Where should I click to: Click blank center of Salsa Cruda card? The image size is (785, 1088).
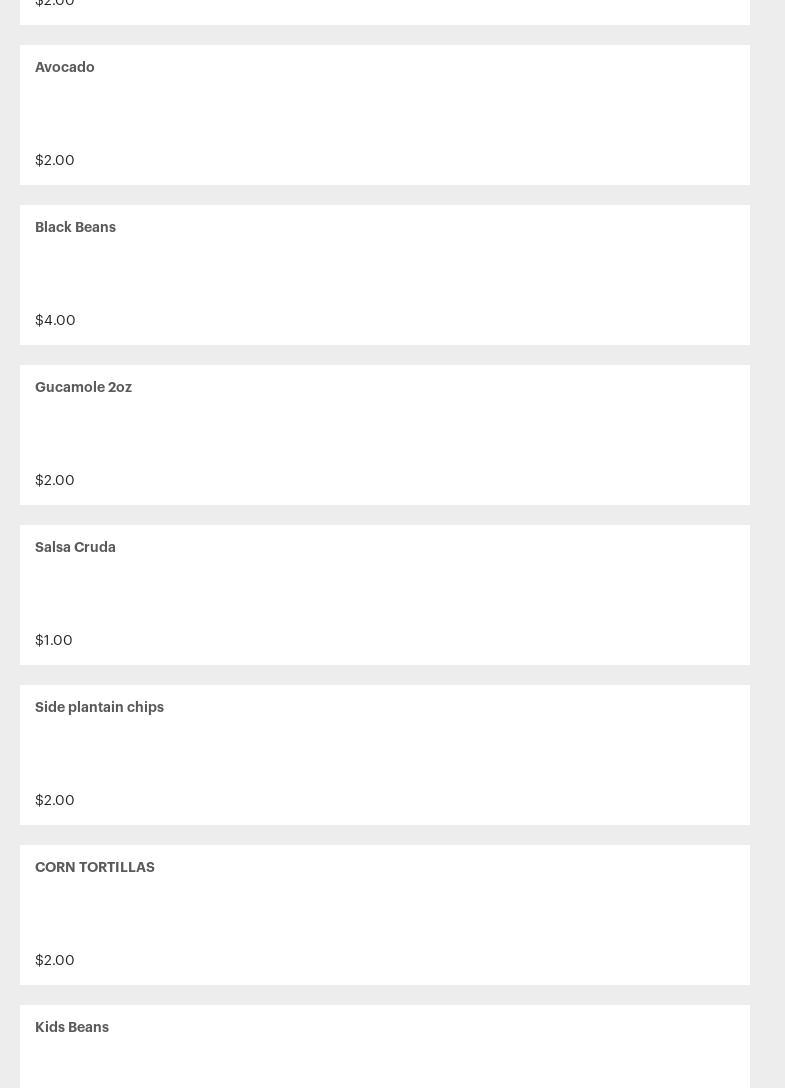(385, 595)
